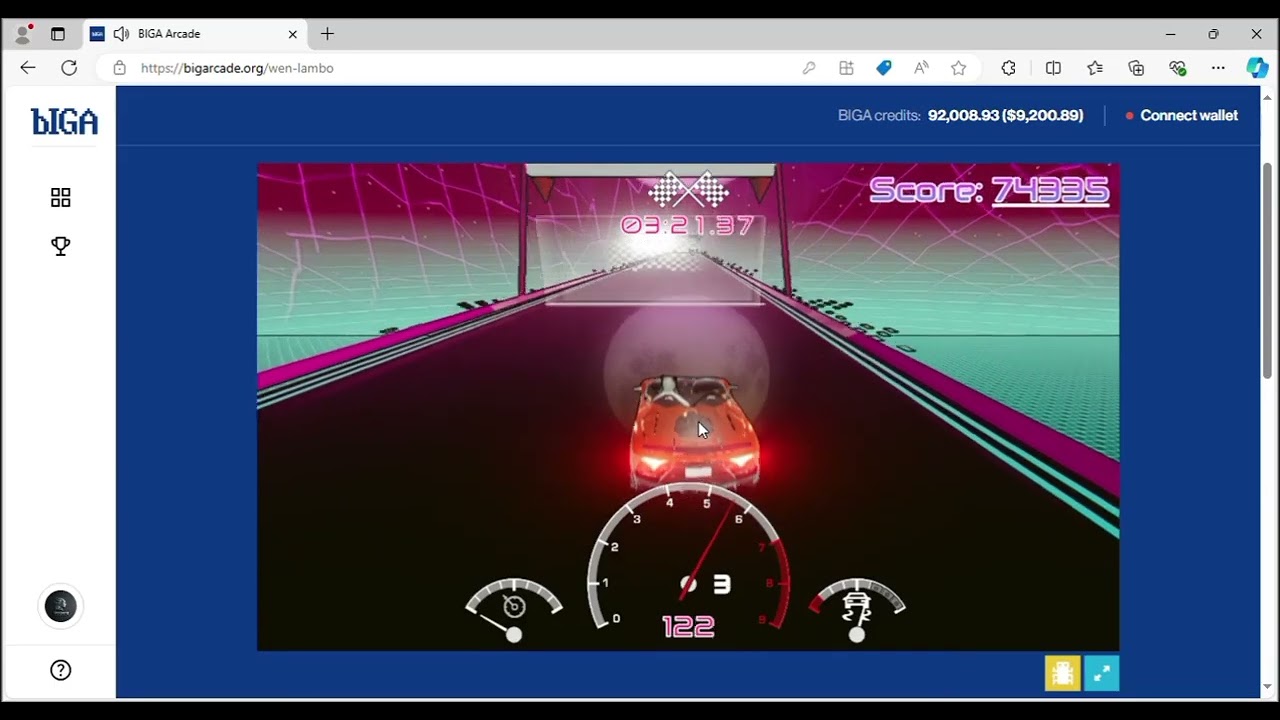View site information lock icon
The width and height of the screenshot is (1280, 720).
pos(120,68)
